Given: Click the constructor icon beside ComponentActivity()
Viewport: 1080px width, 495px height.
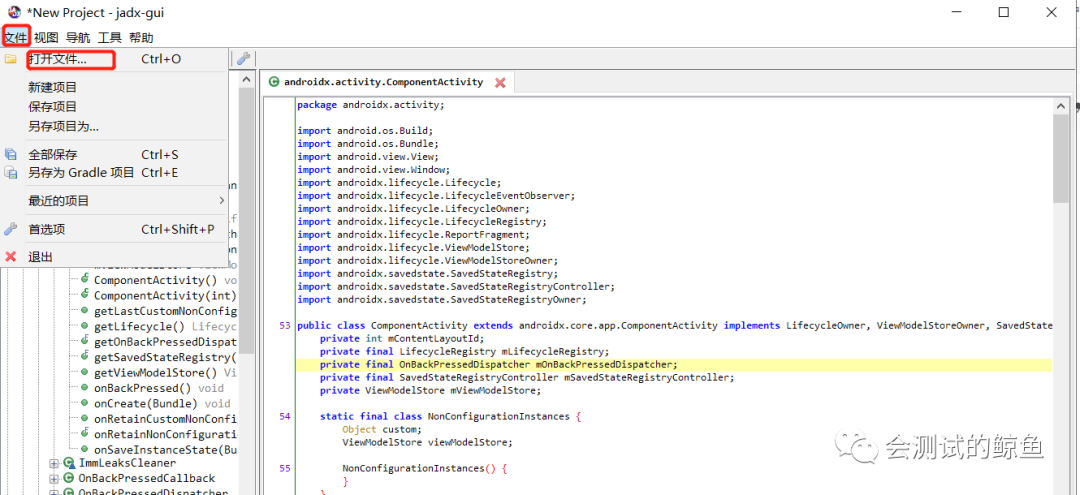Looking at the screenshot, I should tap(85, 280).
